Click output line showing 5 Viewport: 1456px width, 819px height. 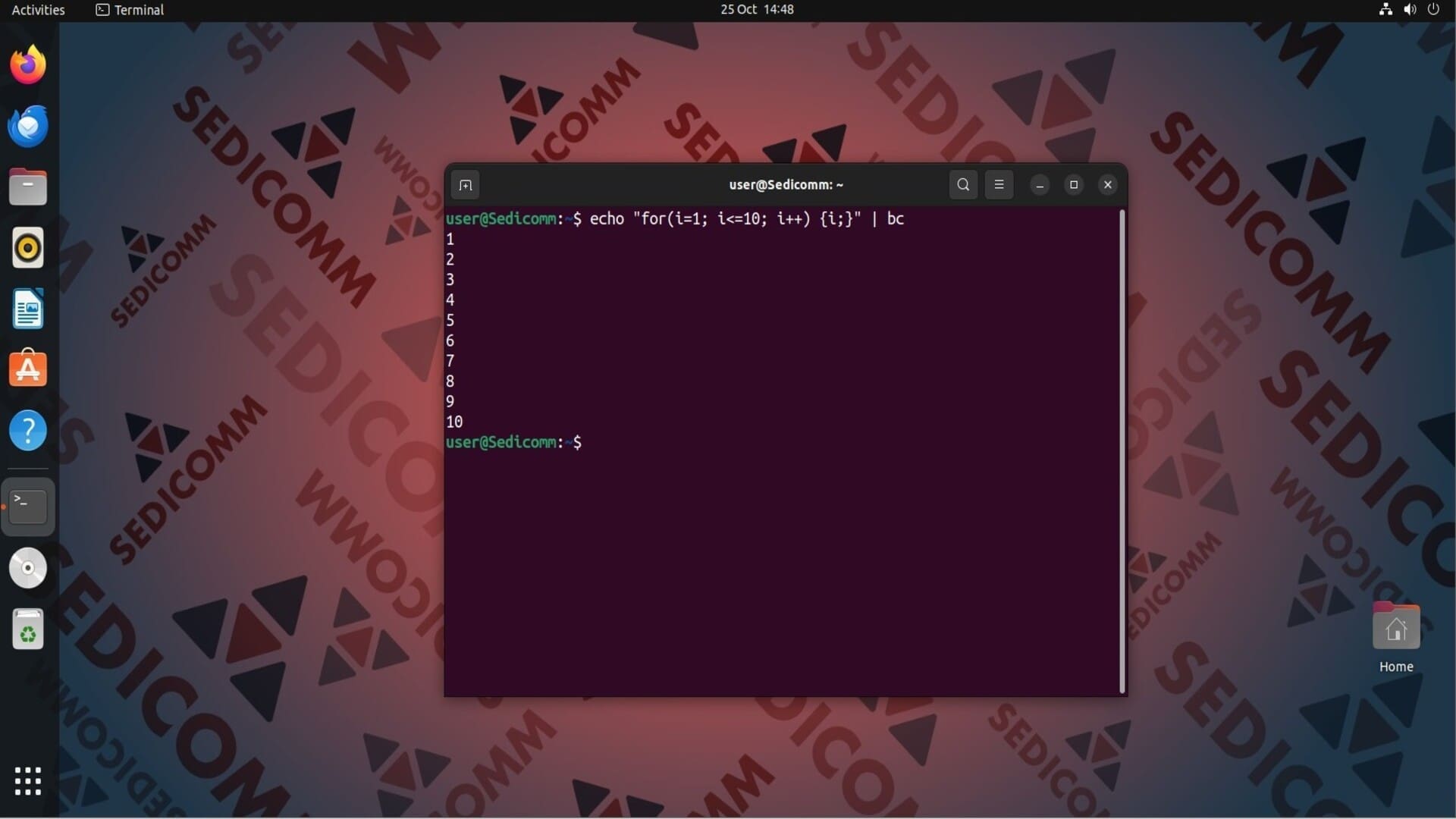tap(450, 321)
